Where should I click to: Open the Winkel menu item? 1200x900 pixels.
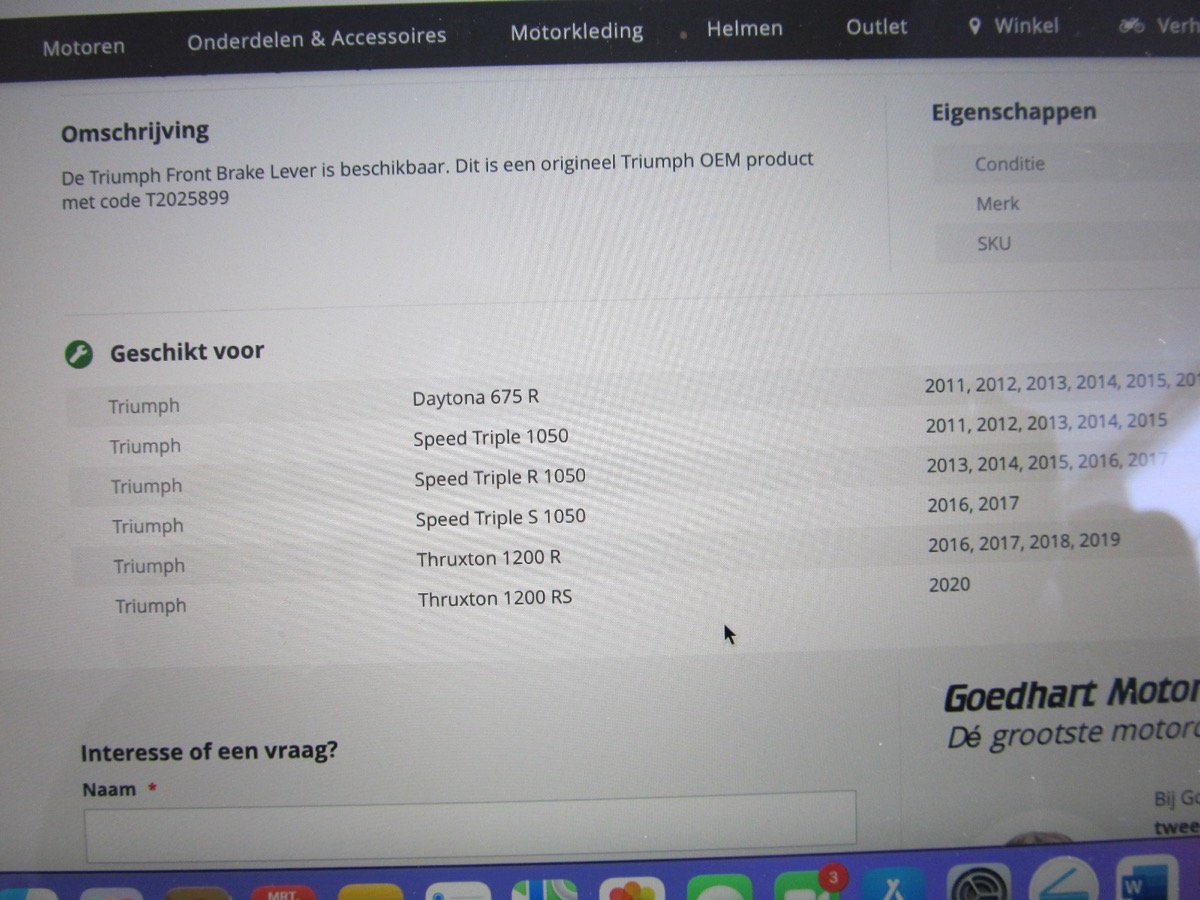click(1026, 26)
